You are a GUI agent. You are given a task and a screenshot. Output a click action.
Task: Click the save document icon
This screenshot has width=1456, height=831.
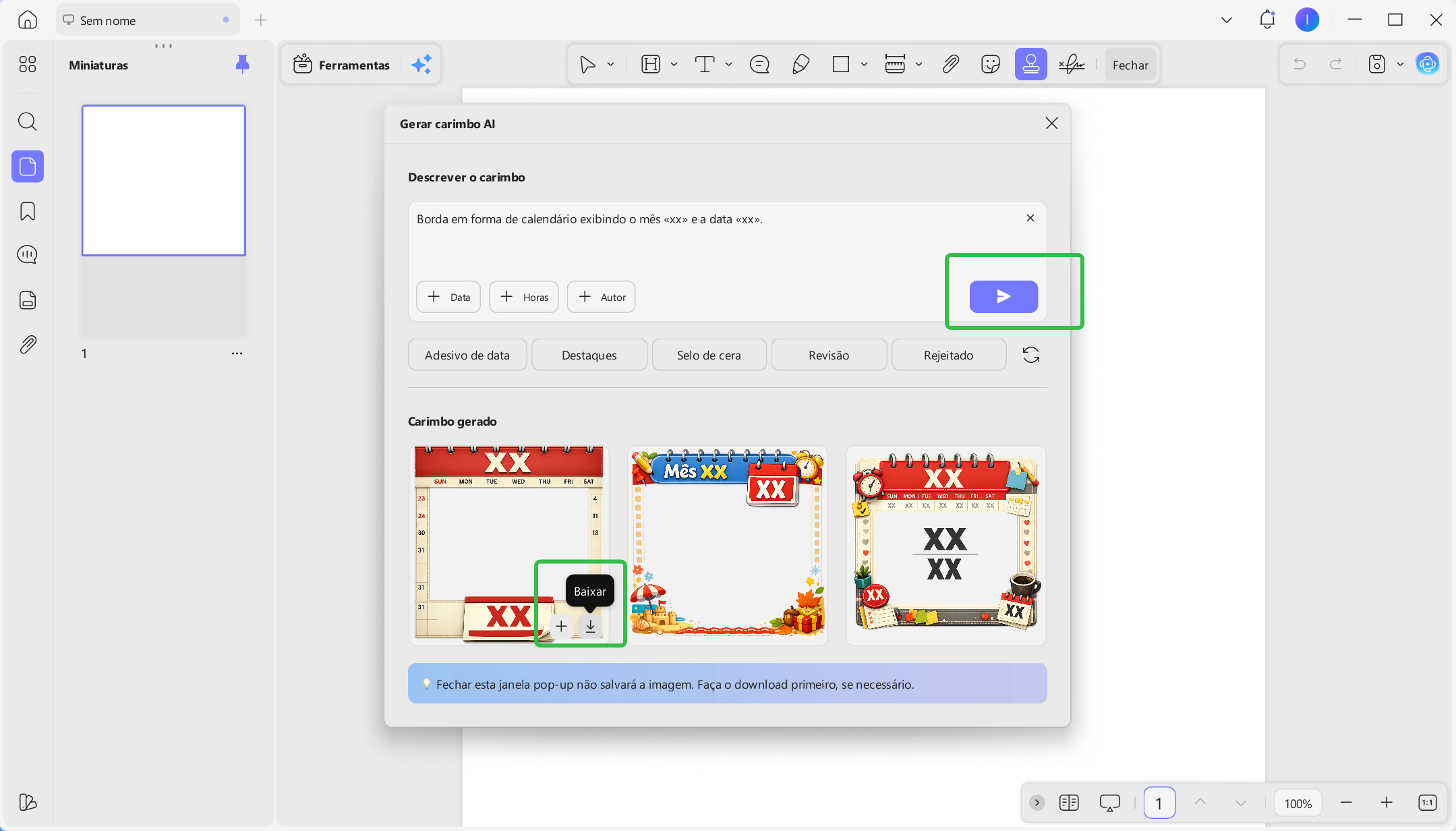(x=1376, y=64)
